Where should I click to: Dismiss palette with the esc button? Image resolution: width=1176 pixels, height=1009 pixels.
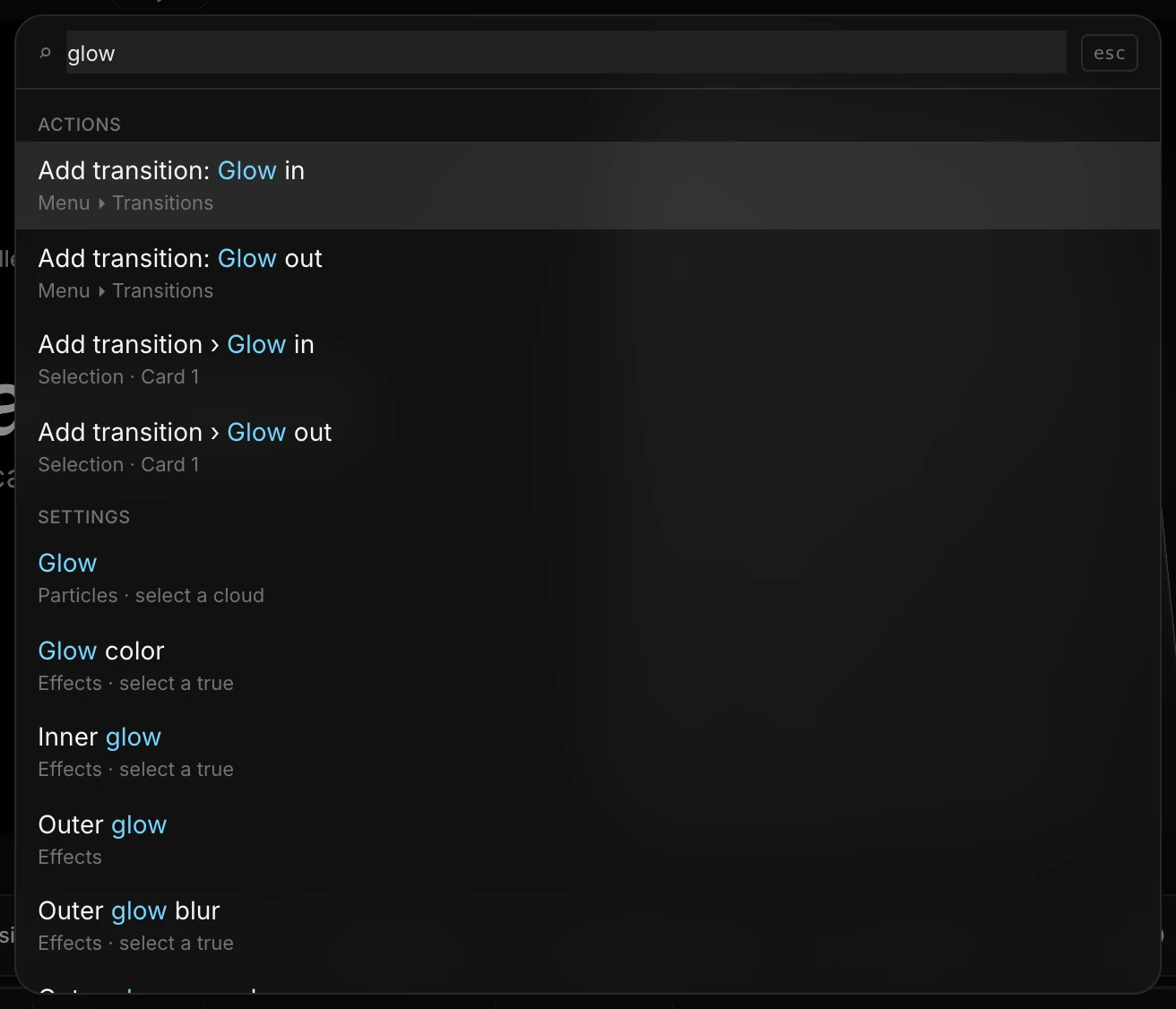point(1109,53)
